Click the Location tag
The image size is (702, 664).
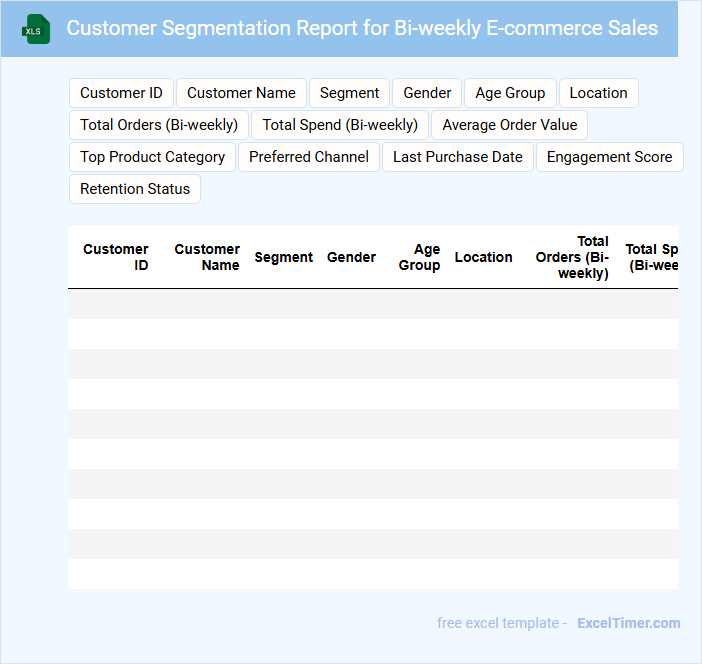[598, 93]
